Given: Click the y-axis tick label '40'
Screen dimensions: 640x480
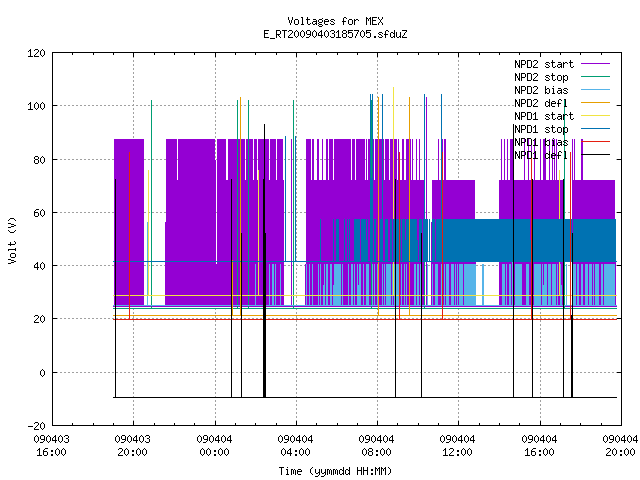Looking at the screenshot, I should [x=39, y=267].
